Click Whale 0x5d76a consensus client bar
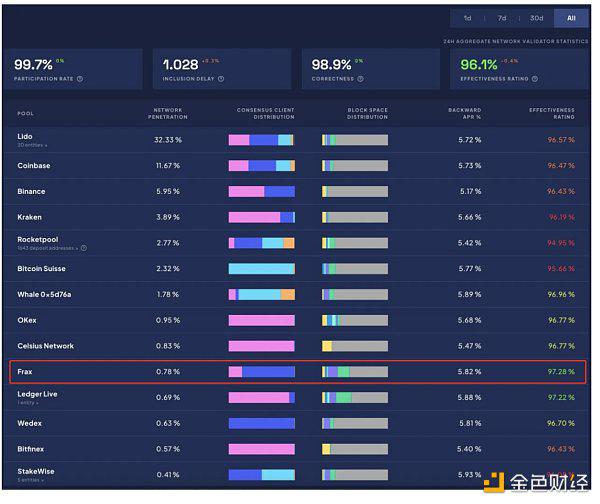The width and height of the screenshot is (600, 504). coord(262,294)
